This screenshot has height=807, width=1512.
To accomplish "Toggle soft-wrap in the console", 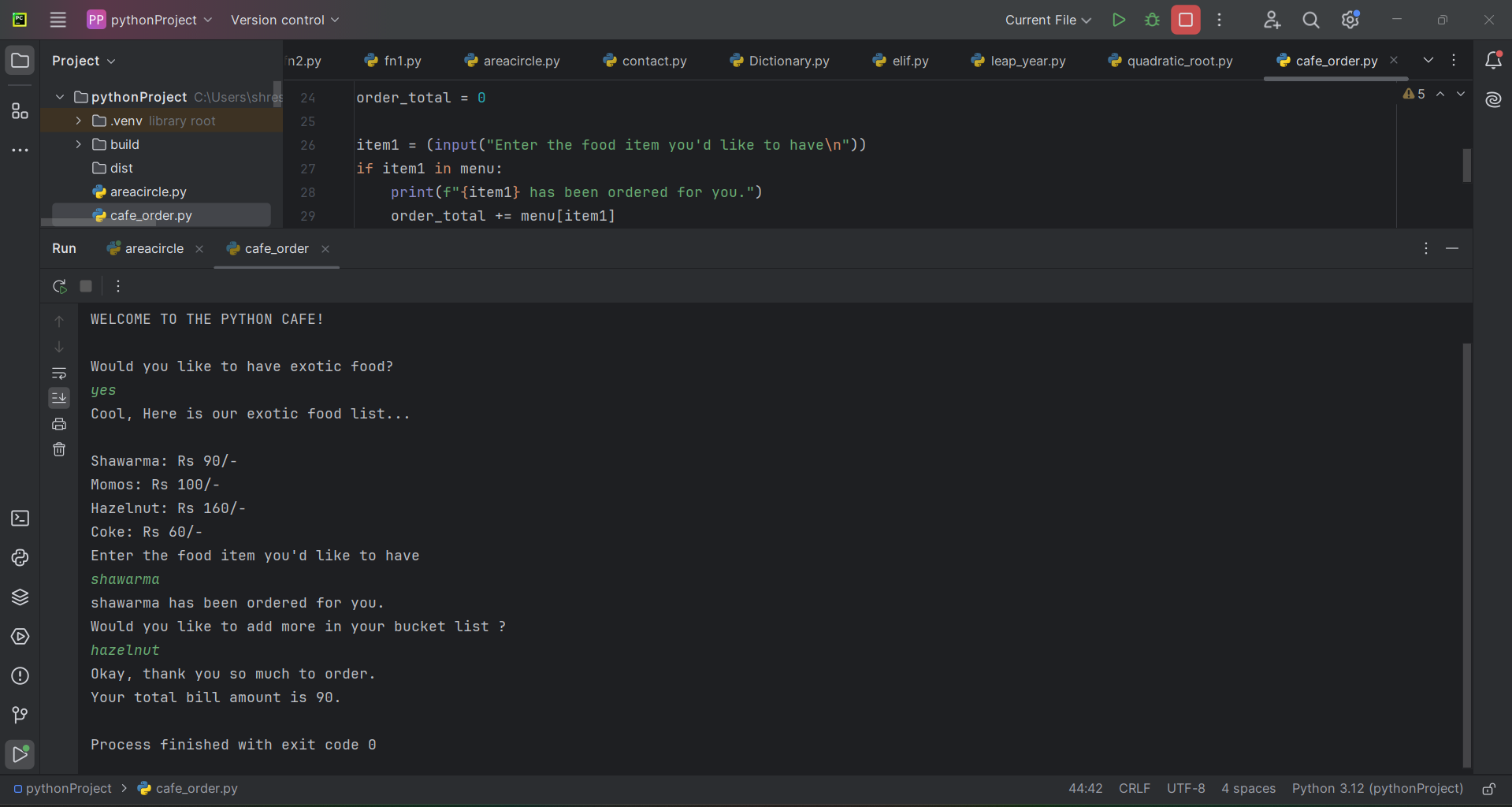I will click(59, 373).
